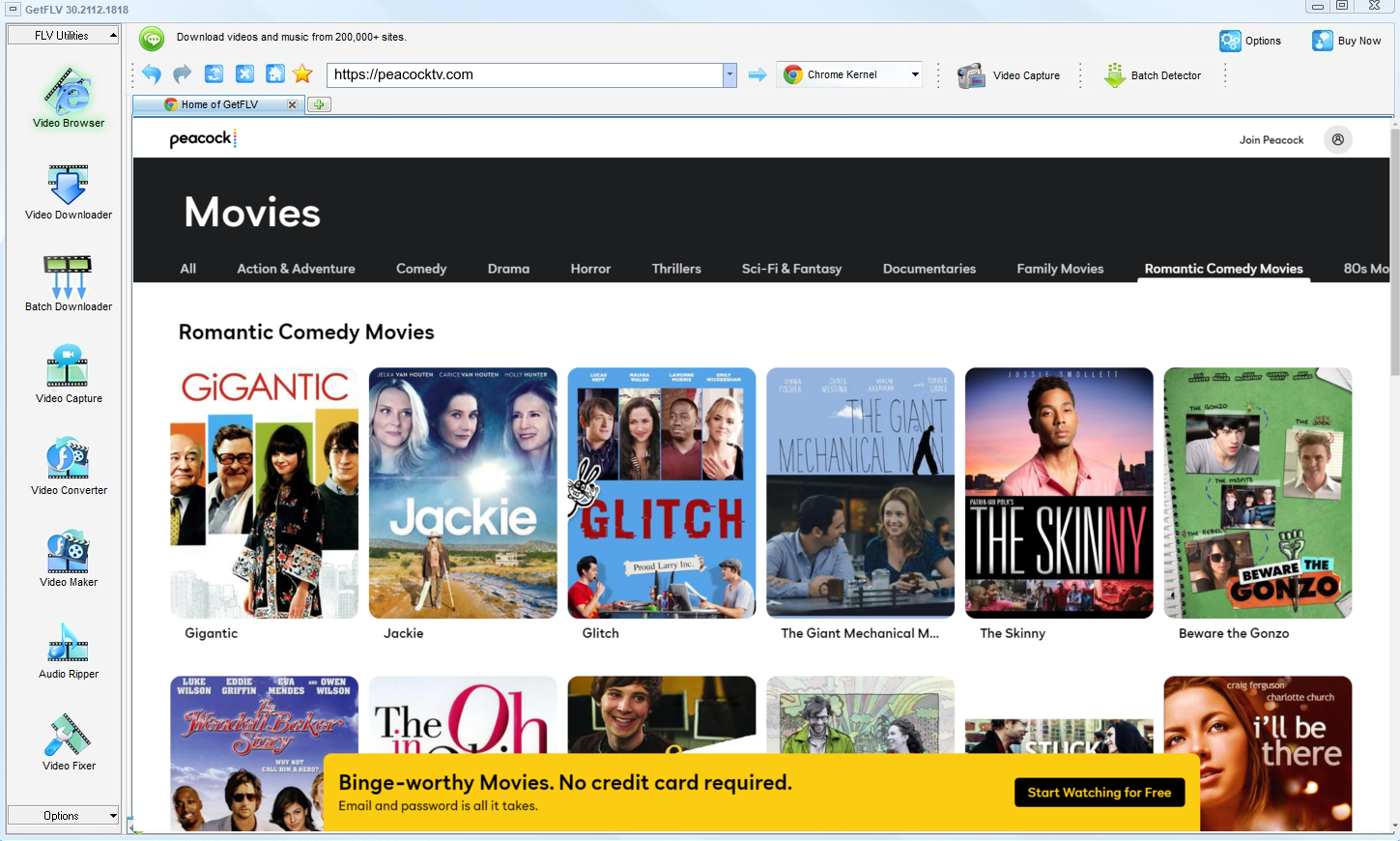Image resolution: width=1400 pixels, height=841 pixels.
Task: Open the Video Fixer tool
Action: pyautogui.click(x=68, y=741)
